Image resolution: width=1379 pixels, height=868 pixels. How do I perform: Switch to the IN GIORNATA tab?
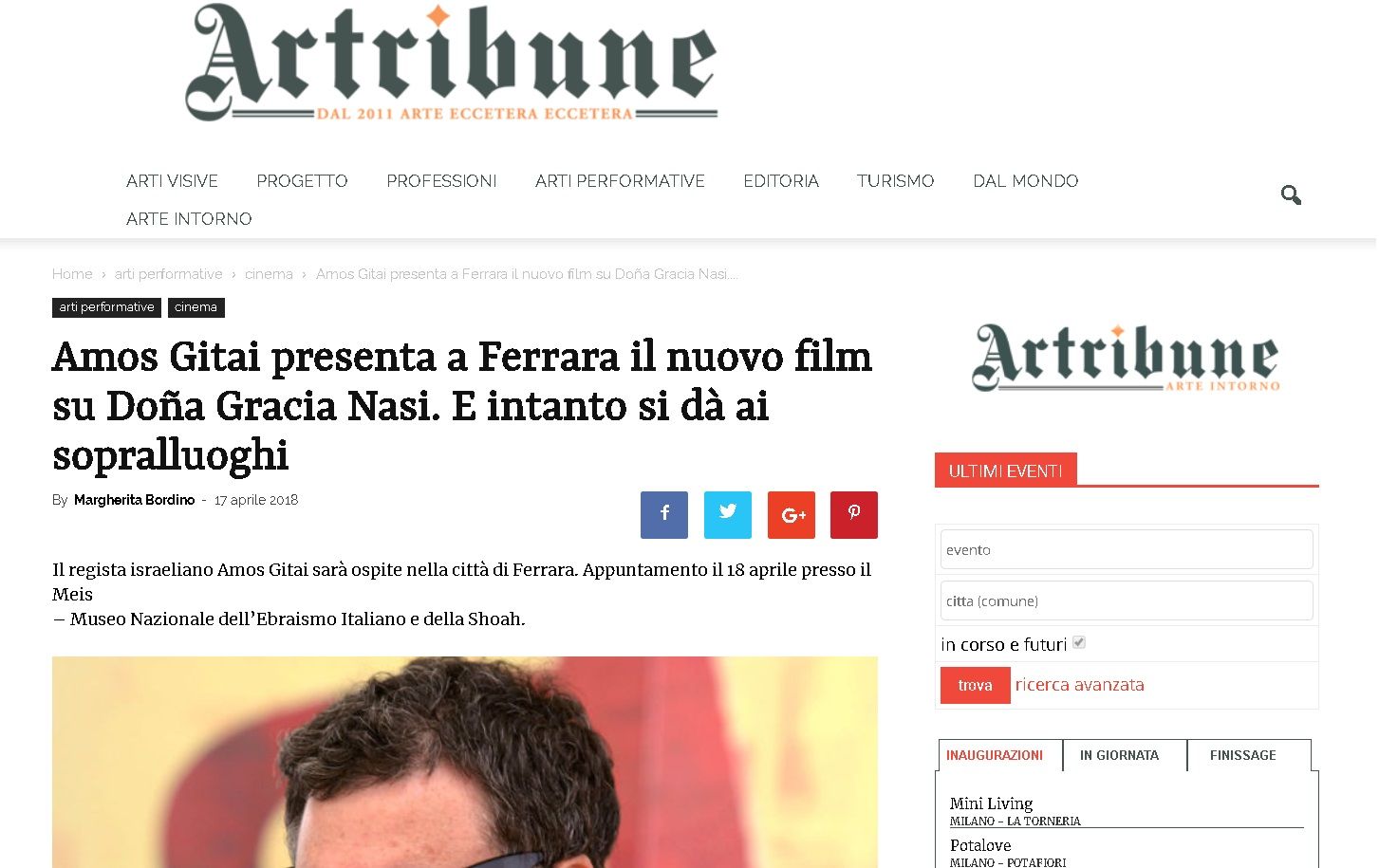point(1120,755)
